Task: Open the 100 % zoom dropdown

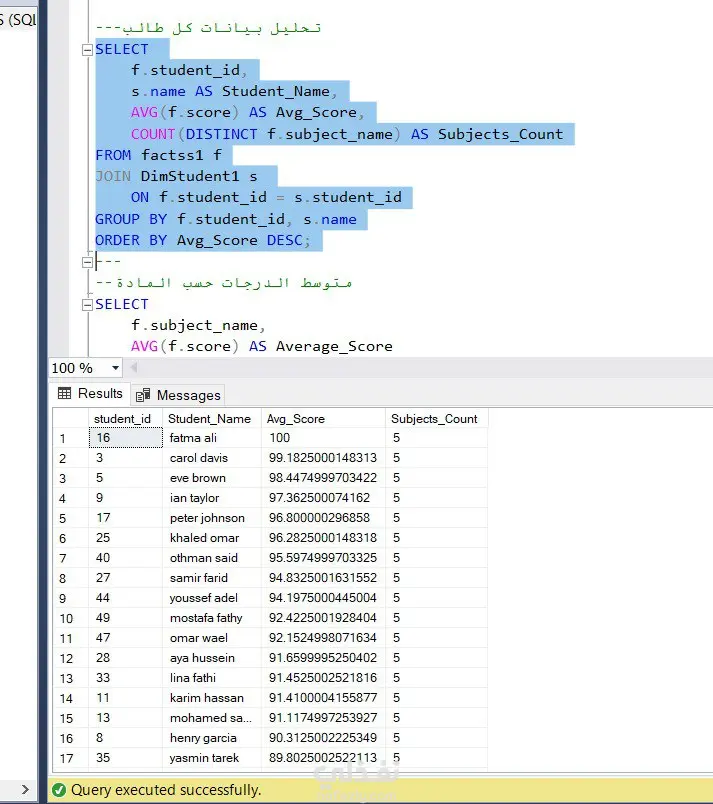Action: click(x=115, y=368)
